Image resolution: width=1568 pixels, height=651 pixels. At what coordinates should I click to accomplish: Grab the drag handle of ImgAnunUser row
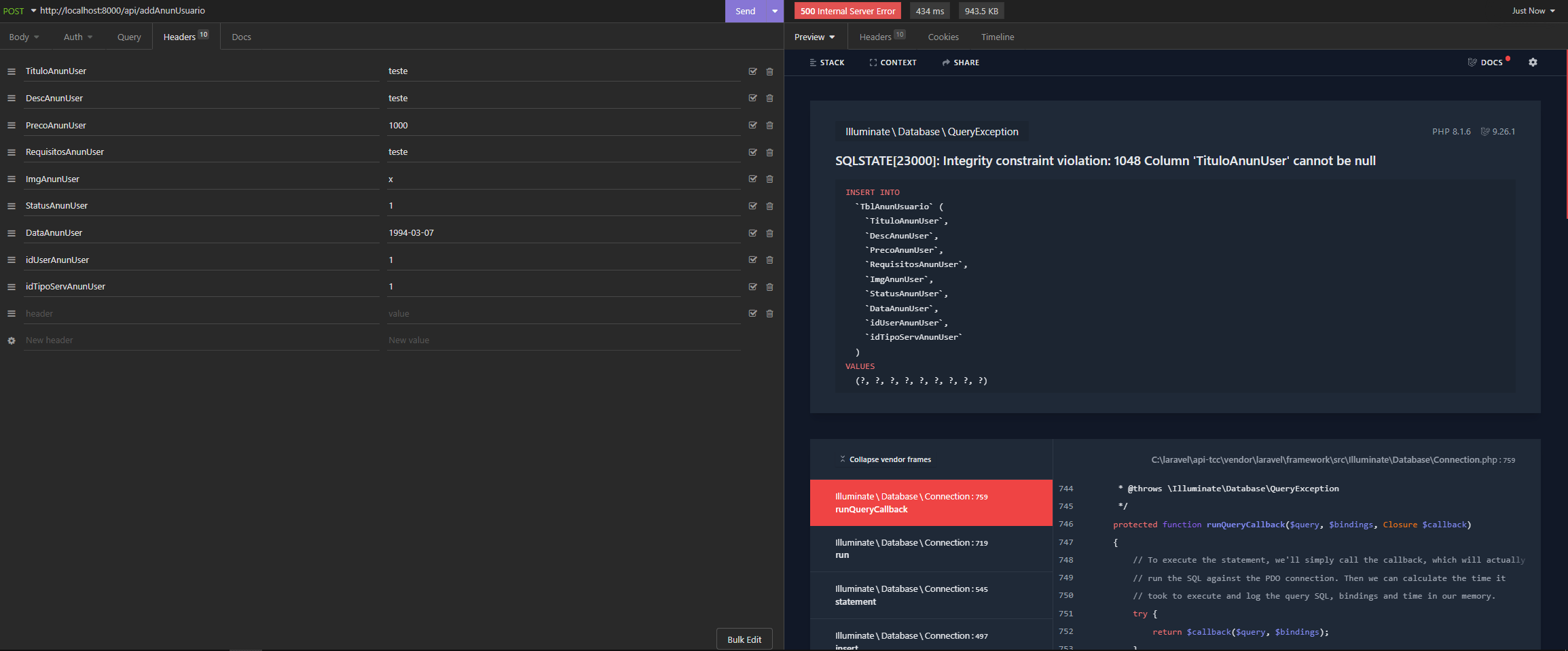(11, 179)
